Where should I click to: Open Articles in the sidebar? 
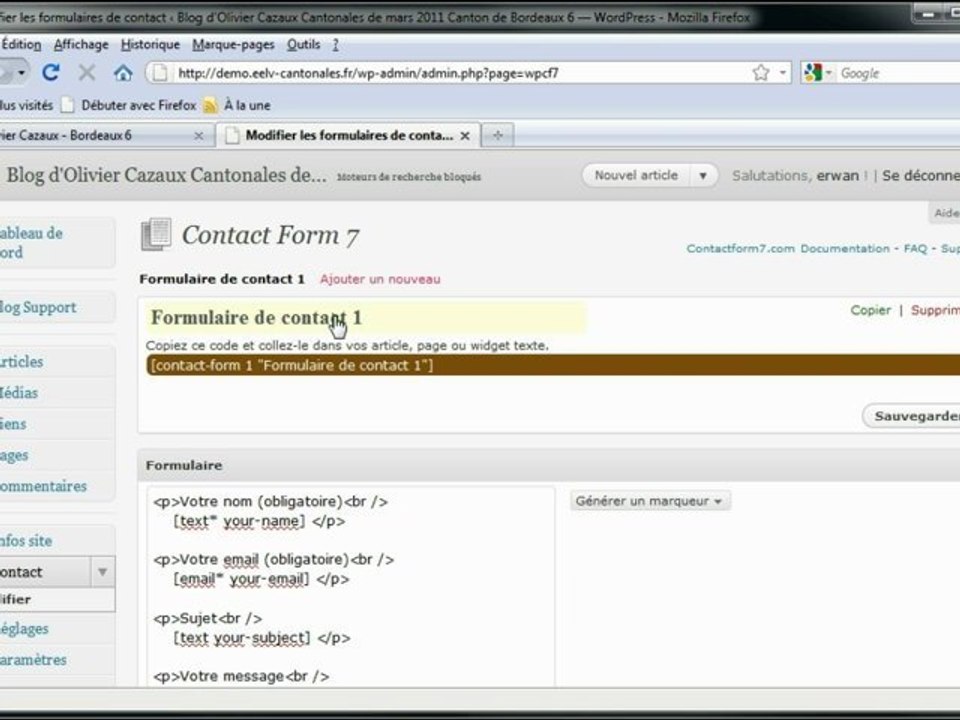pyautogui.click(x=21, y=362)
